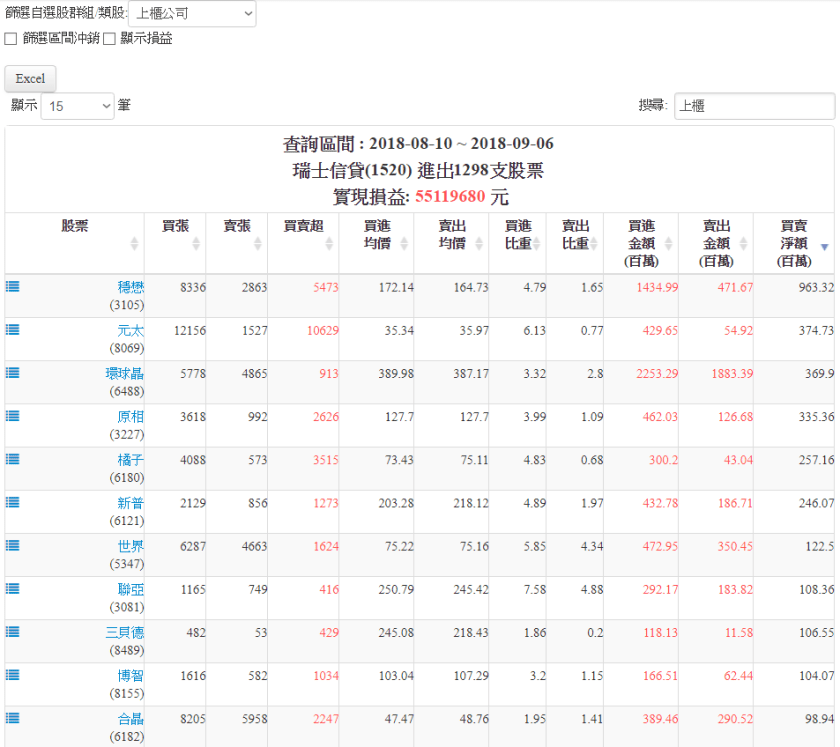Click the list icon beside 元太 (8069)
This screenshot has width=840, height=747.
pos(13,329)
